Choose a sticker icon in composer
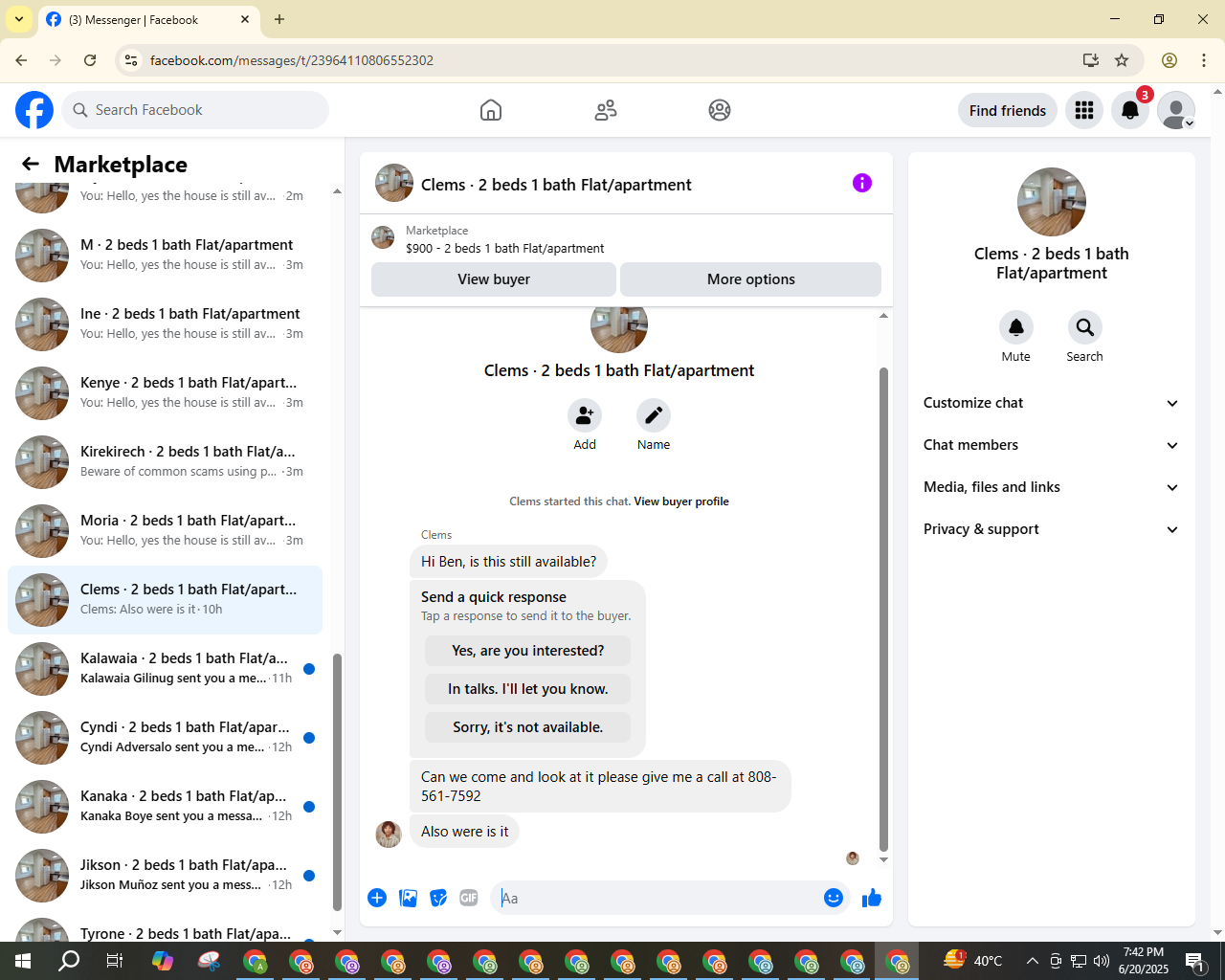Viewport: 1225px width, 980px height. click(x=438, y=898)
